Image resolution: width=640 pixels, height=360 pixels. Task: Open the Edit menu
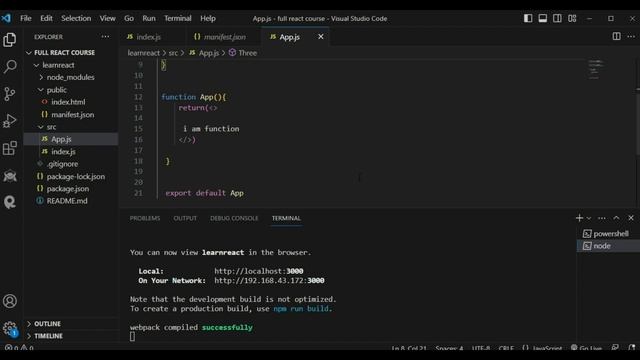pyautogui.click(x=46, y=18)
